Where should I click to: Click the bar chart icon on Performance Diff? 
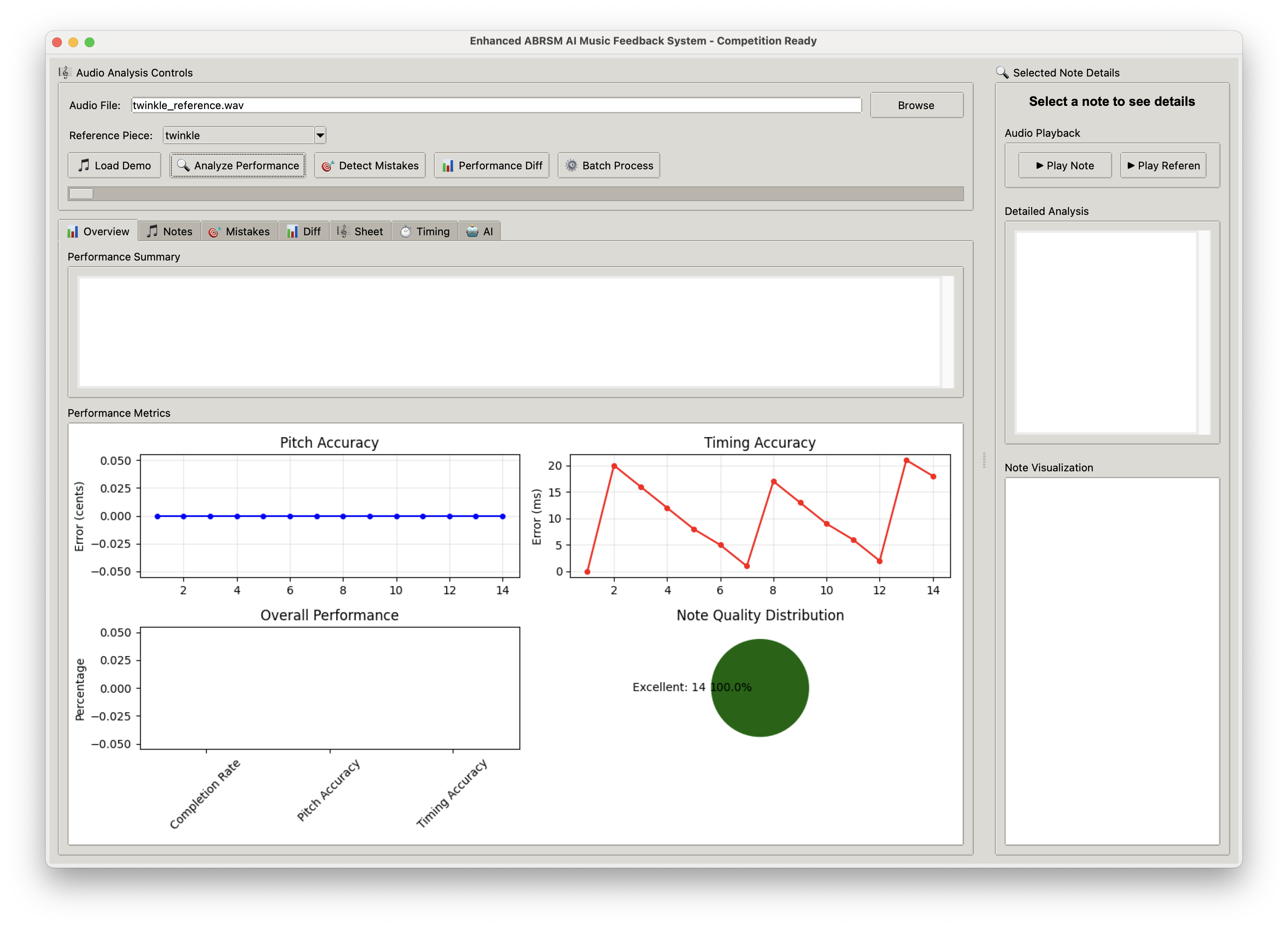[447, 166]
